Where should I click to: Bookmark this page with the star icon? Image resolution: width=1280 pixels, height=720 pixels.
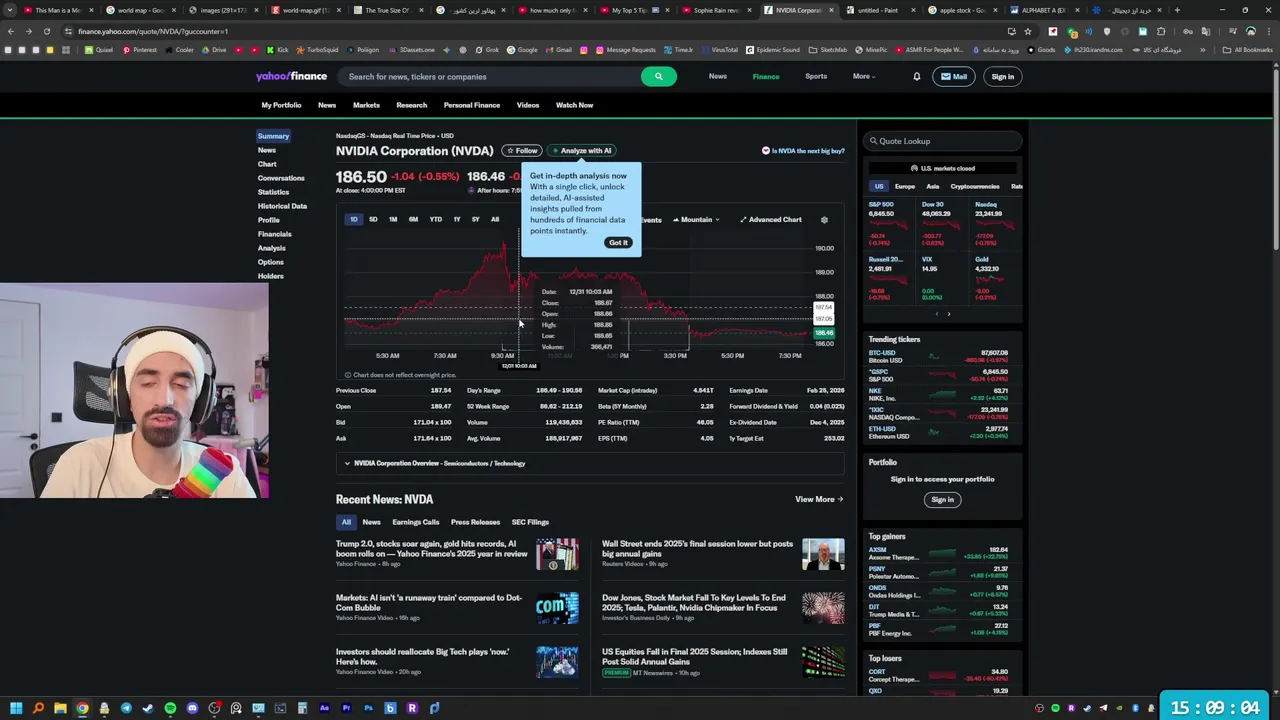(1027, 31)
